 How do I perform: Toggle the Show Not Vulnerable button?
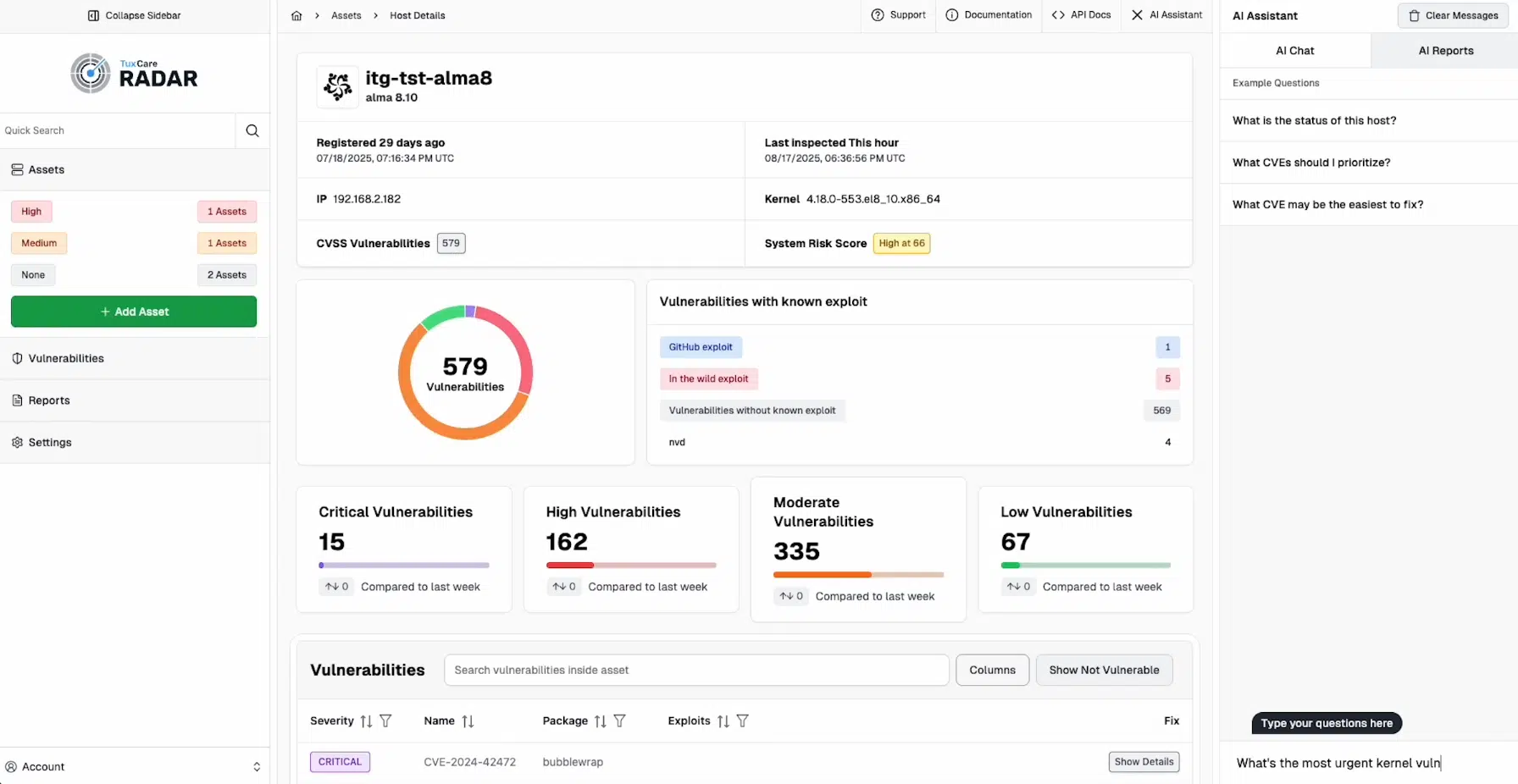click(x=1105, y=670)
